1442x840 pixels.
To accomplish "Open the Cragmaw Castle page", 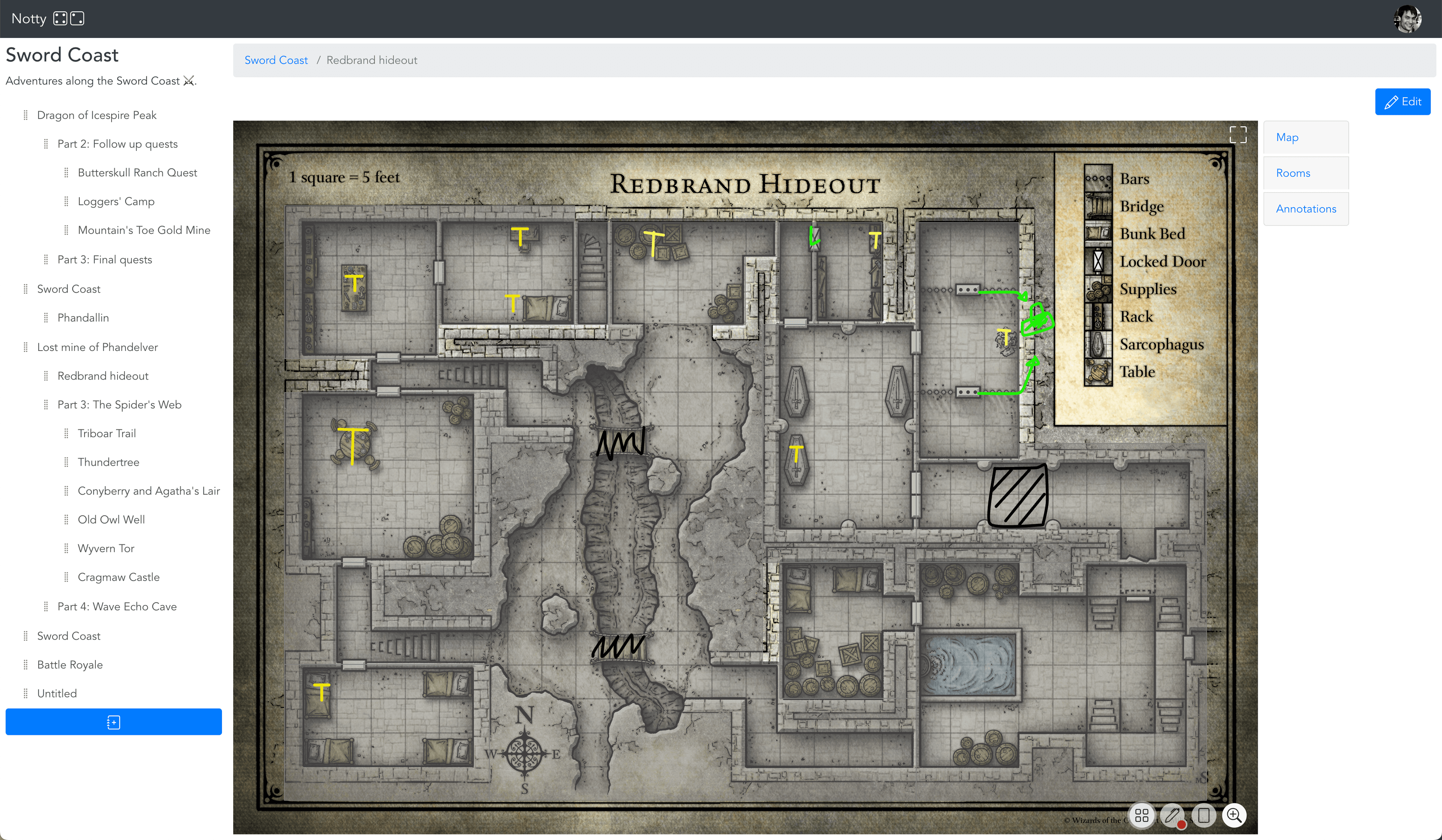I will click(x=118, y=577).
